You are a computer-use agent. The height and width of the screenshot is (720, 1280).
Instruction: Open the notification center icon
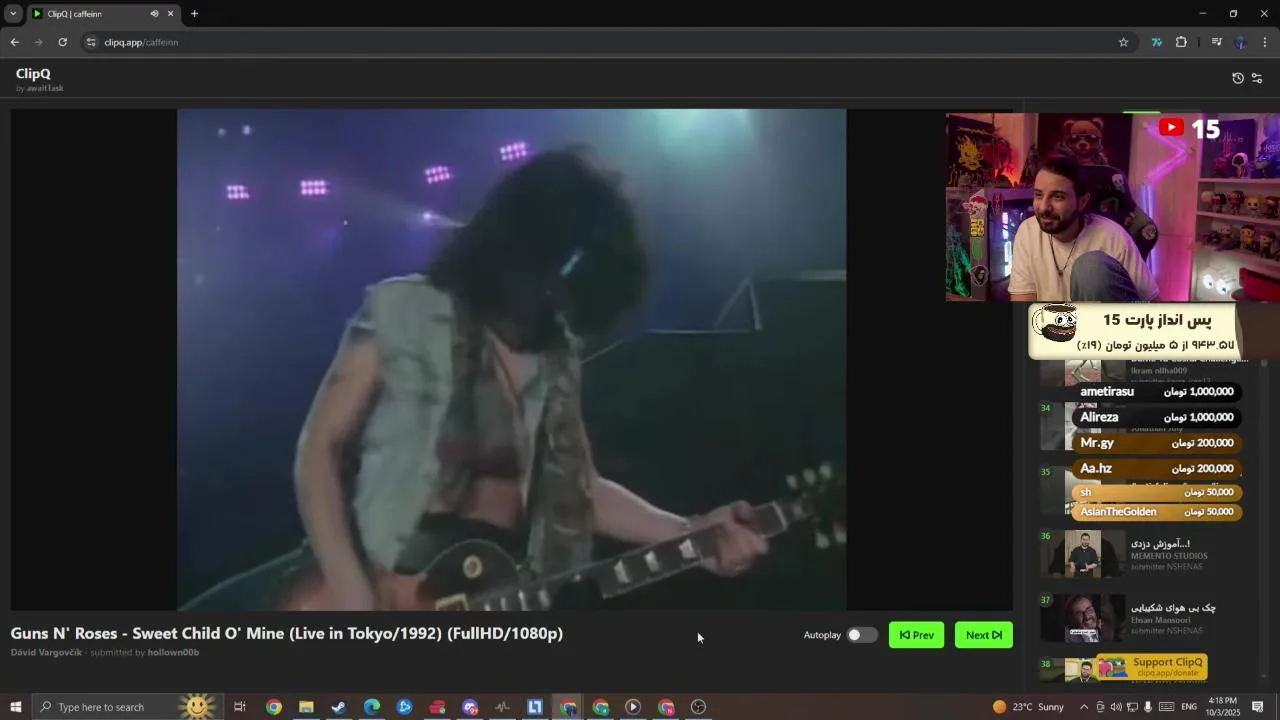(x=1258, y=707)
